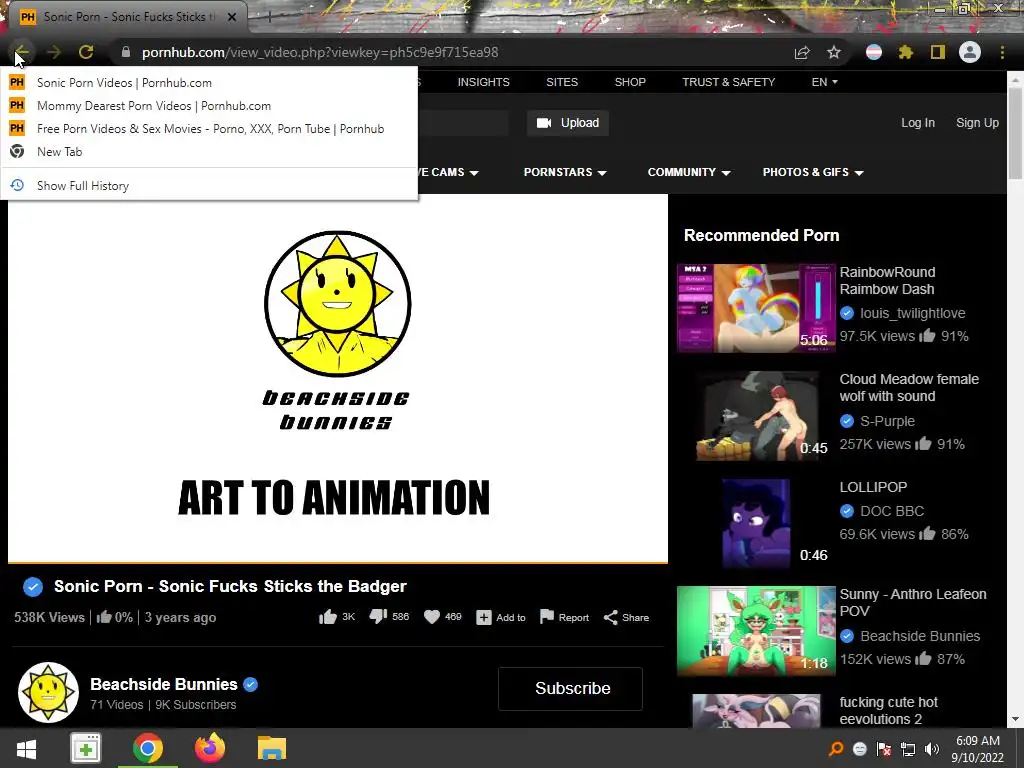1024x768 pixels.
Task: Click the verified badge beside the video title
Action: 33,586
